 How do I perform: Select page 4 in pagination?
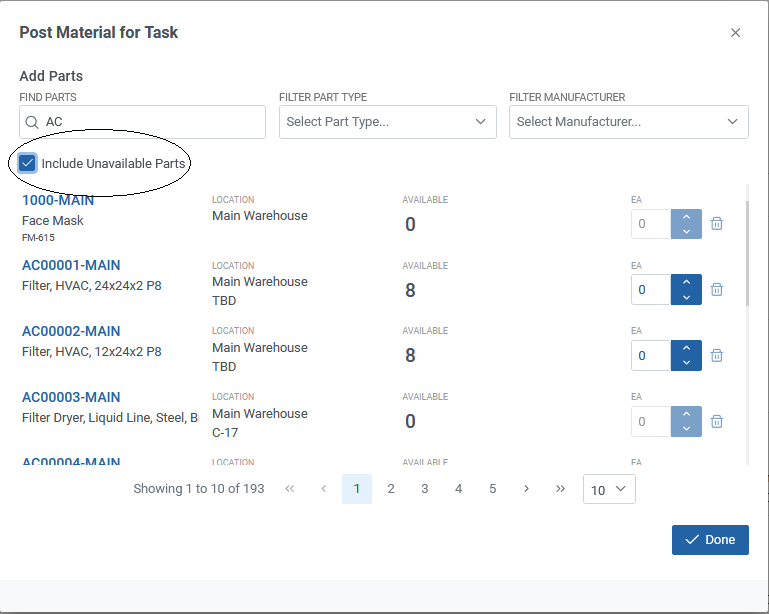459,488
